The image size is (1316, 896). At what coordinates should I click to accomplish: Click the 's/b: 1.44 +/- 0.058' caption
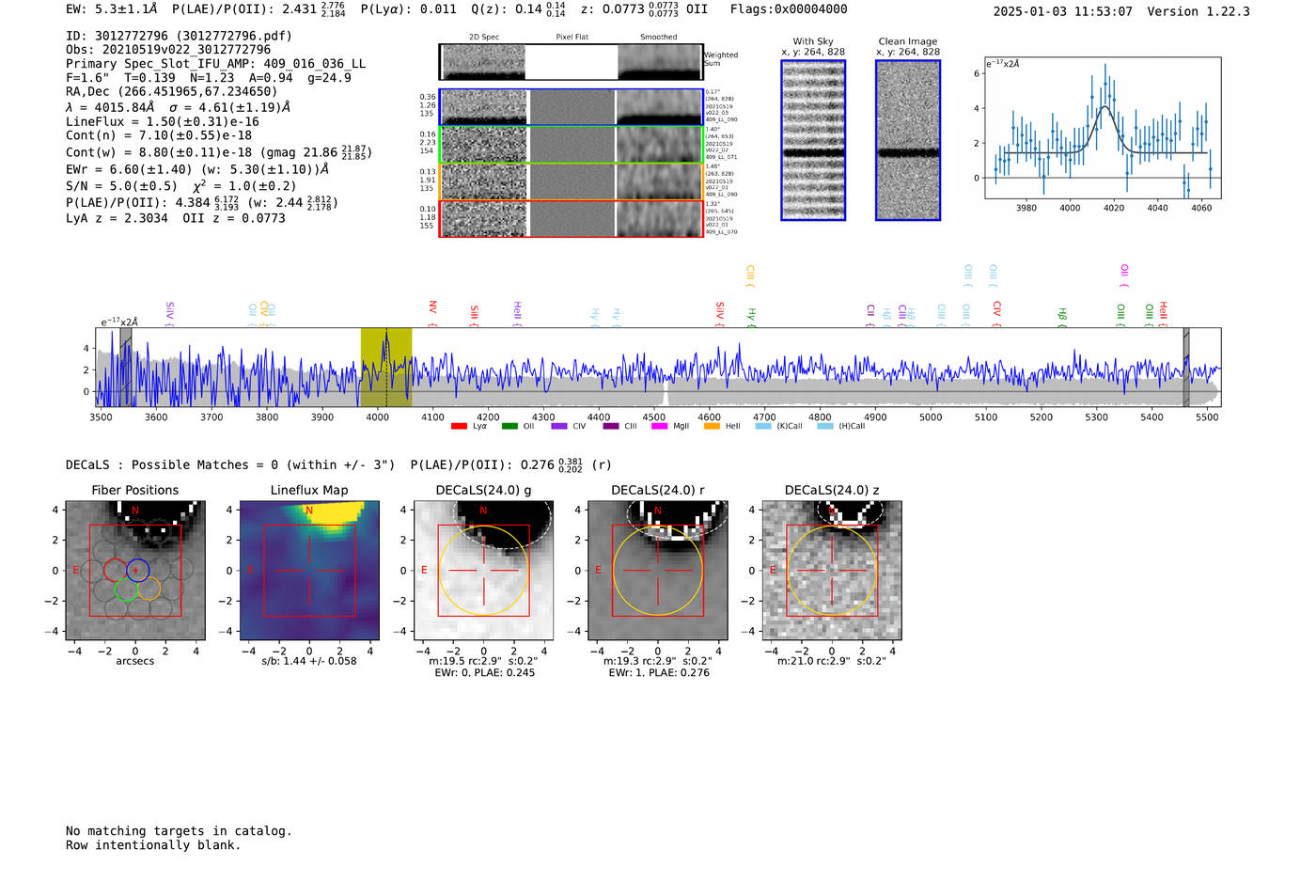click(x=309, y=661)
